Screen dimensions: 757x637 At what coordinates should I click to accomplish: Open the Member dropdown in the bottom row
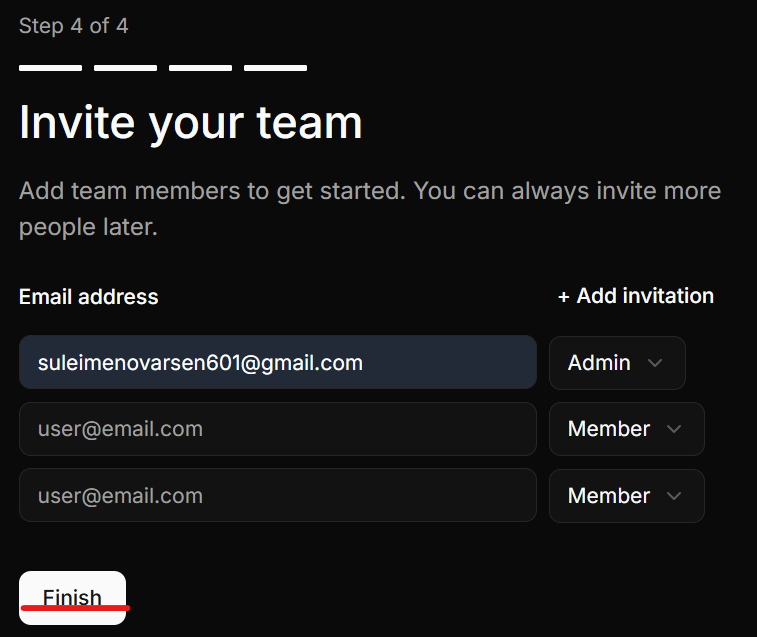(626, 496)
